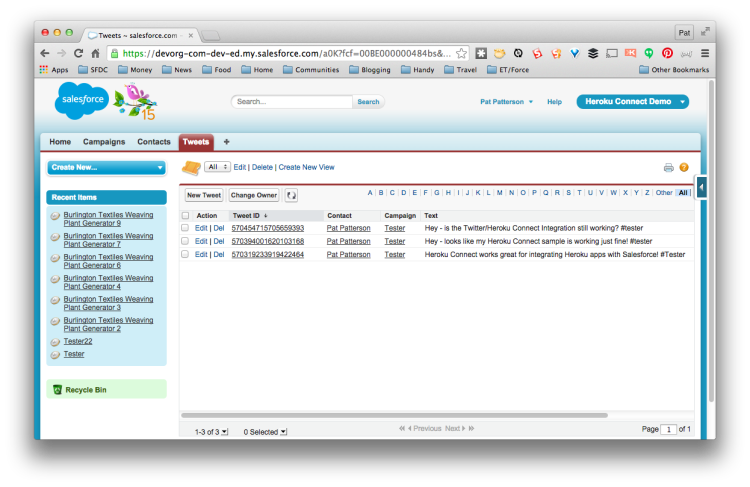Click the Tweets browser tab
This screenshot has height=487, width=750.
click(139, 35)
